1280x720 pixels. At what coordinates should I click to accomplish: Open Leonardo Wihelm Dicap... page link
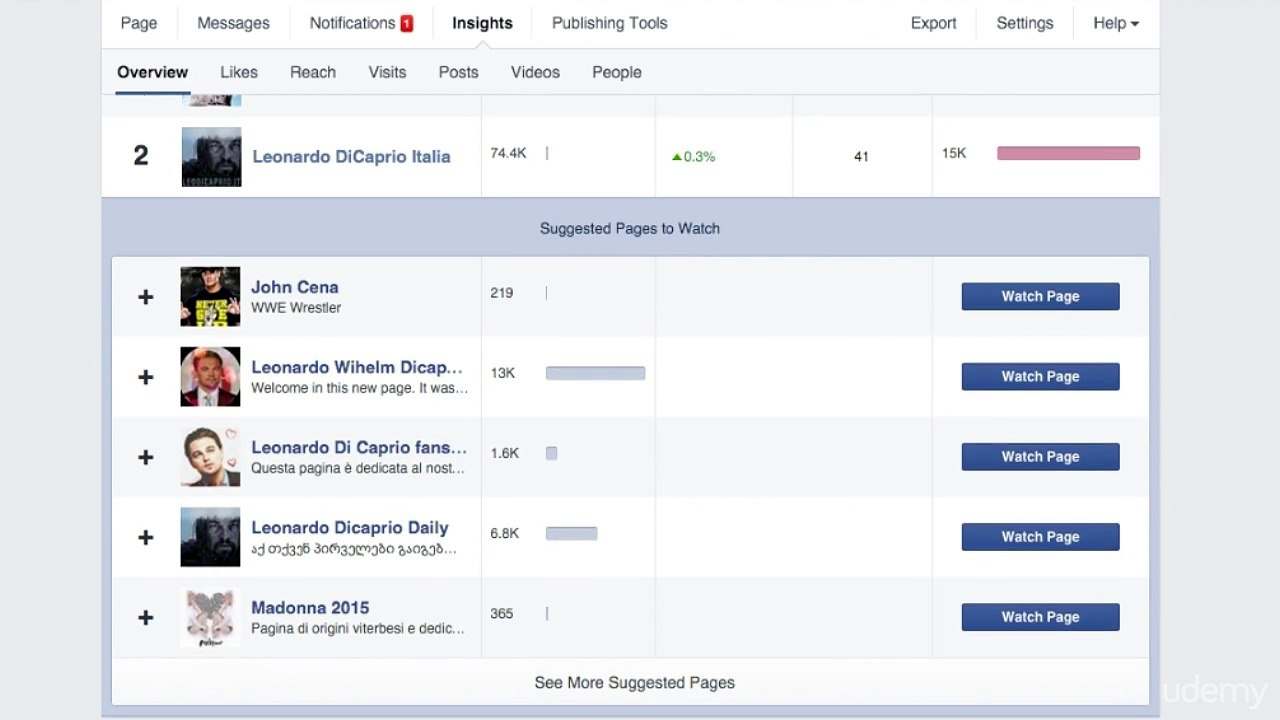[357, 367]
